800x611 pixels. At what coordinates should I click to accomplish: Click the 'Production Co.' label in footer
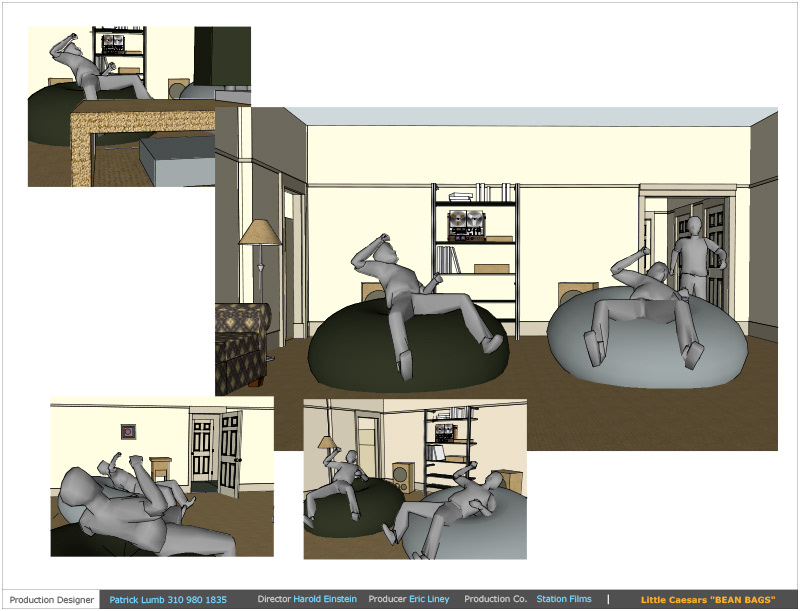tap(495, 599)
